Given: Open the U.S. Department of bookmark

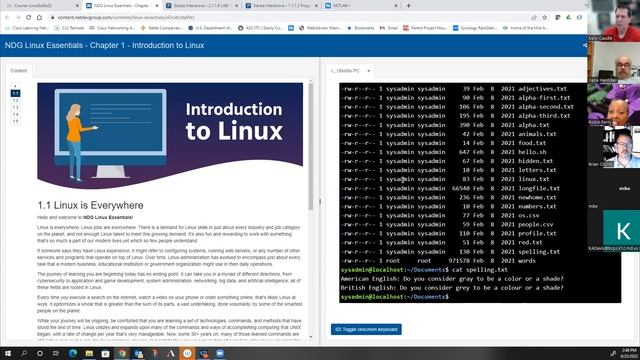Looking at the screenshot, I should [211, 28].
